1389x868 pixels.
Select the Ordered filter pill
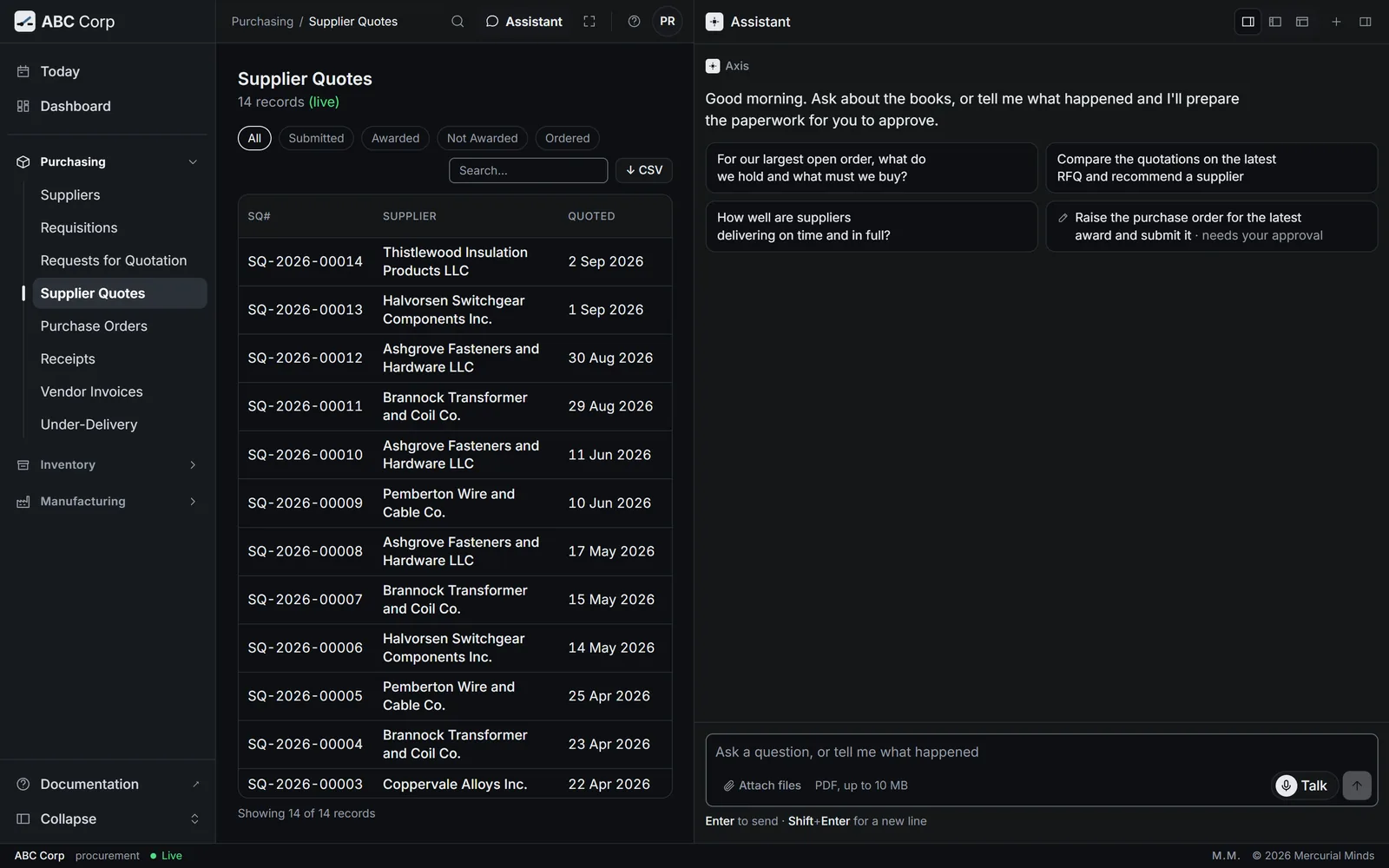(567, 138)
